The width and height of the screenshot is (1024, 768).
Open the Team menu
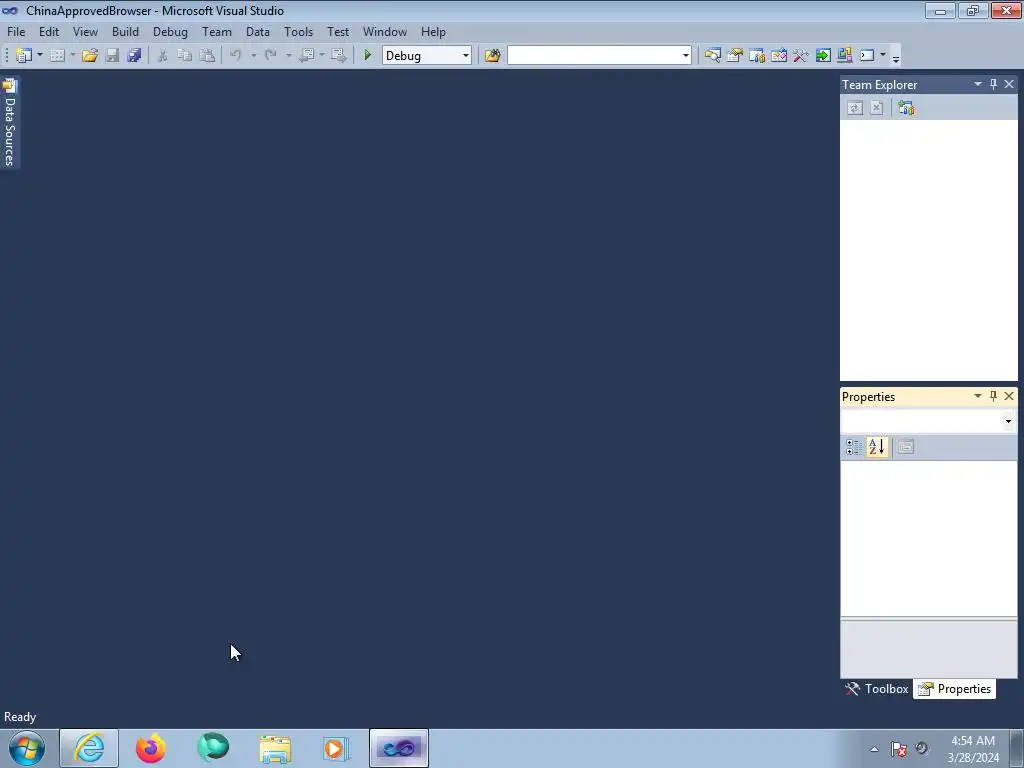217,31
